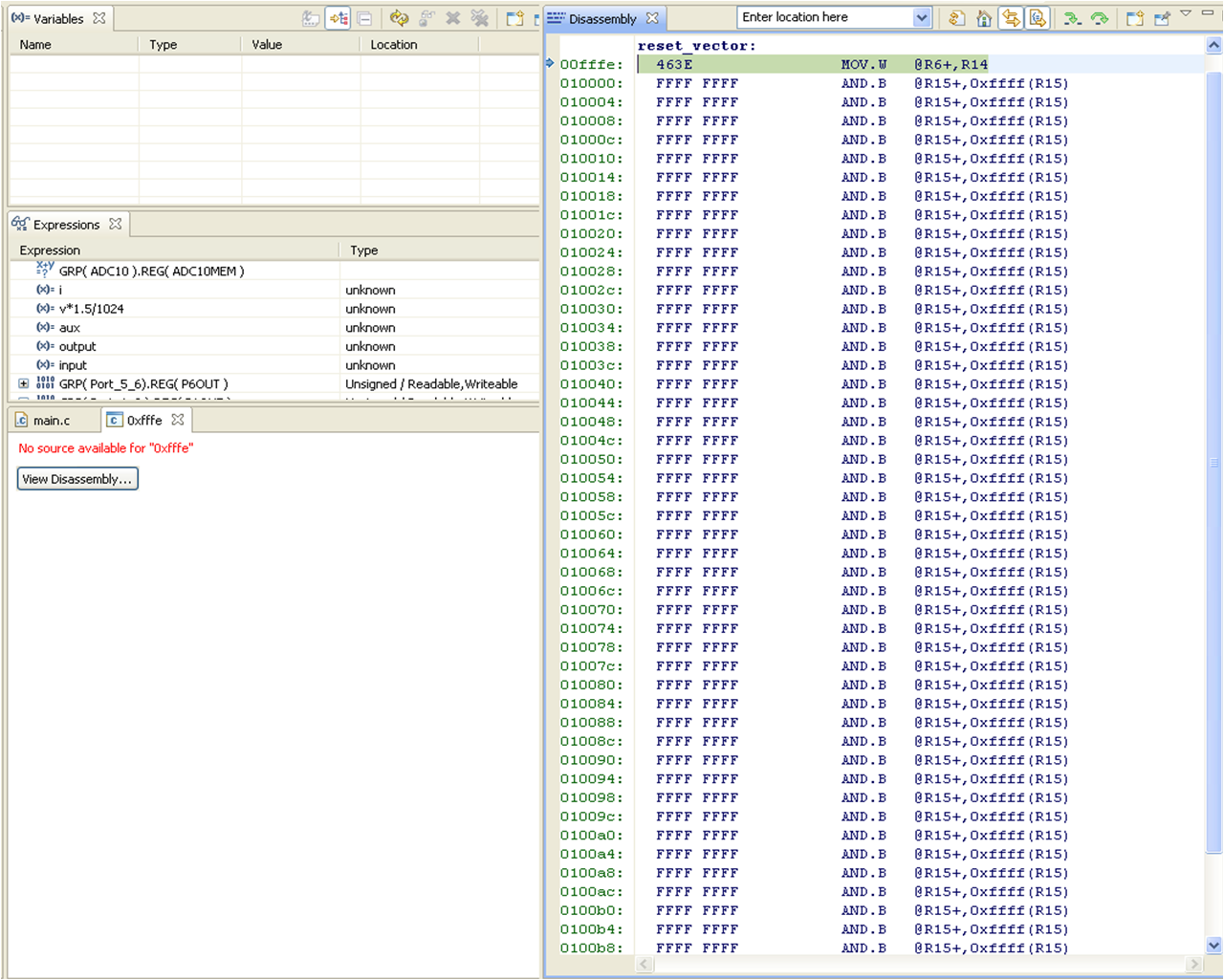Toggle Show Logical Structure in Variables toolbar
The height and width of the screenshot is (980, 1224).
coord(338,18)
